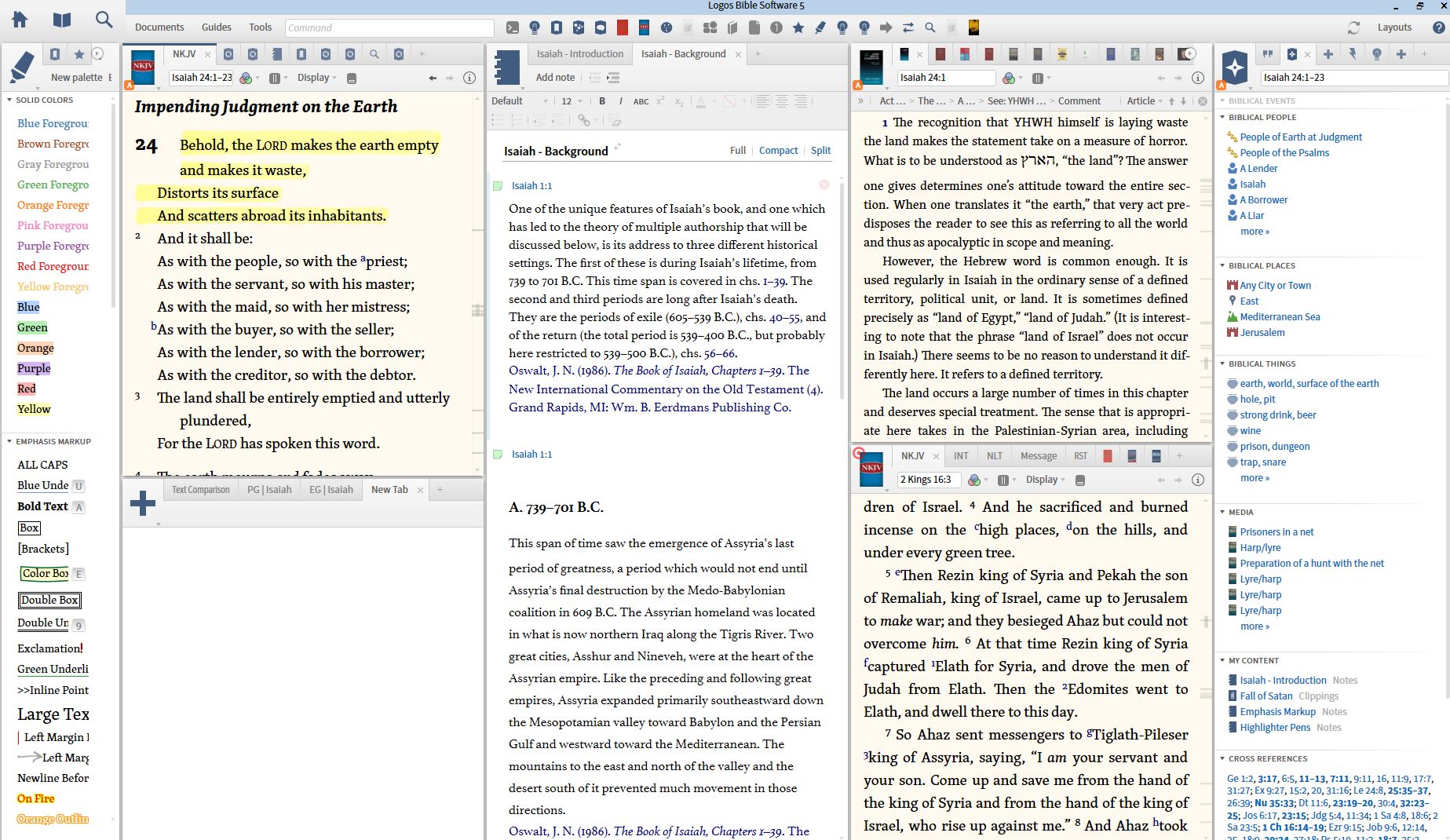Click the 2 Kings 16:3 reference box
The image size is (1450, 840).
click(929, 480)
